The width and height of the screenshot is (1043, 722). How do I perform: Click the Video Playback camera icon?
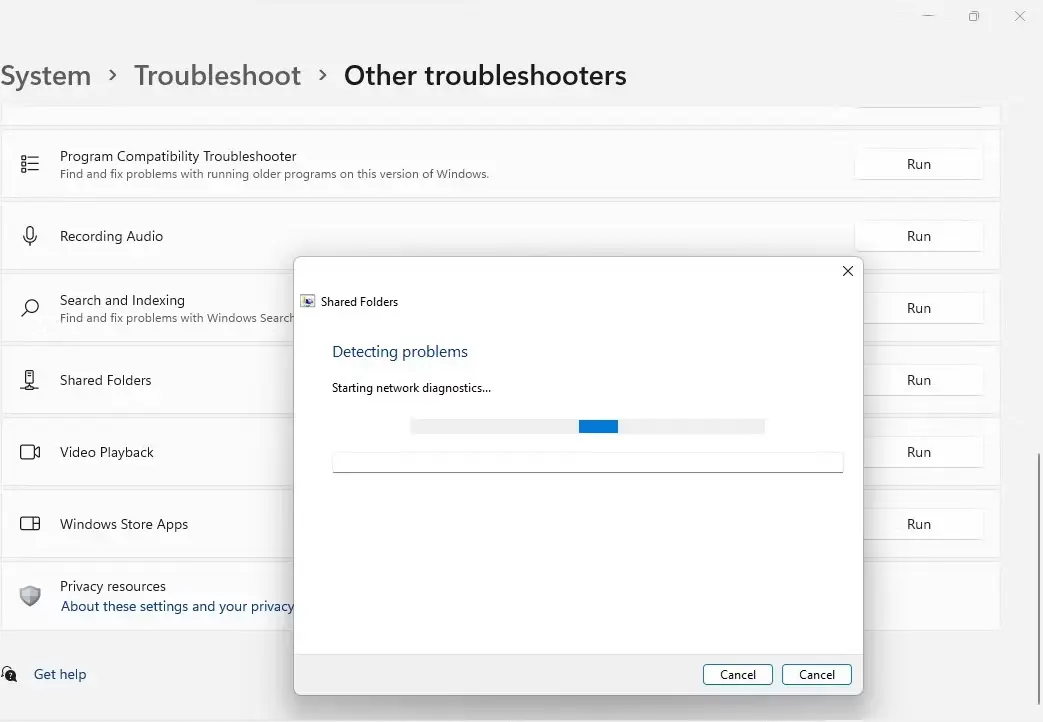point(30,452)
